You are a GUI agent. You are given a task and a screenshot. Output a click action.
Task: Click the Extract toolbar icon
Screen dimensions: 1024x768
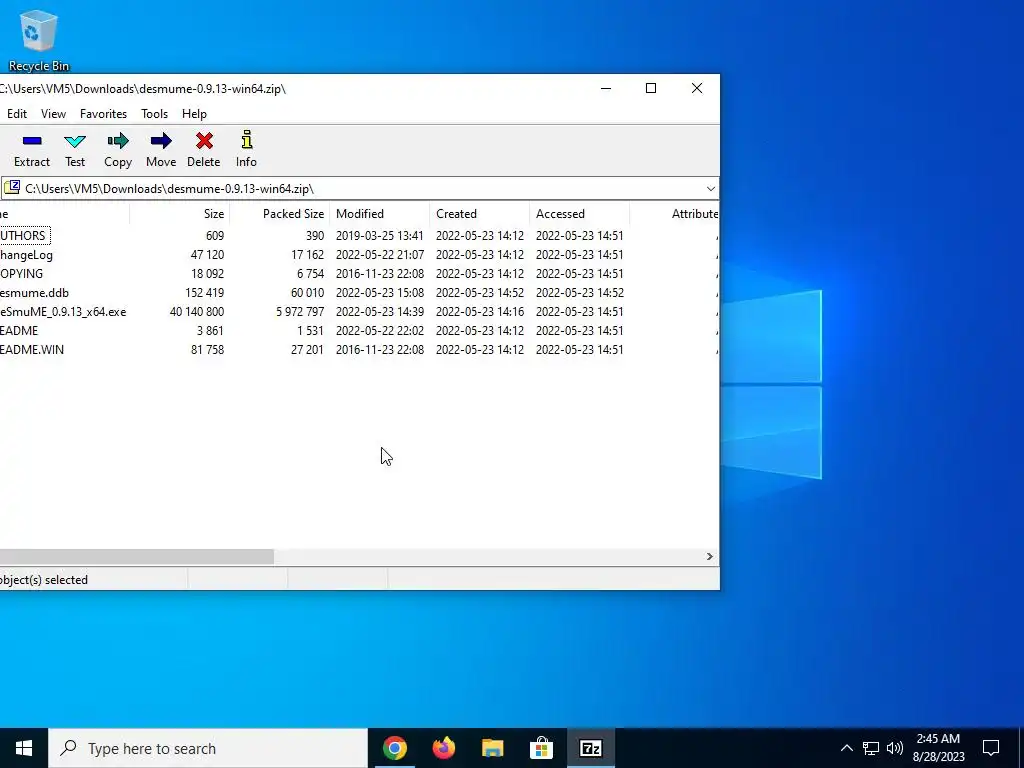click(x=31, y=150)
